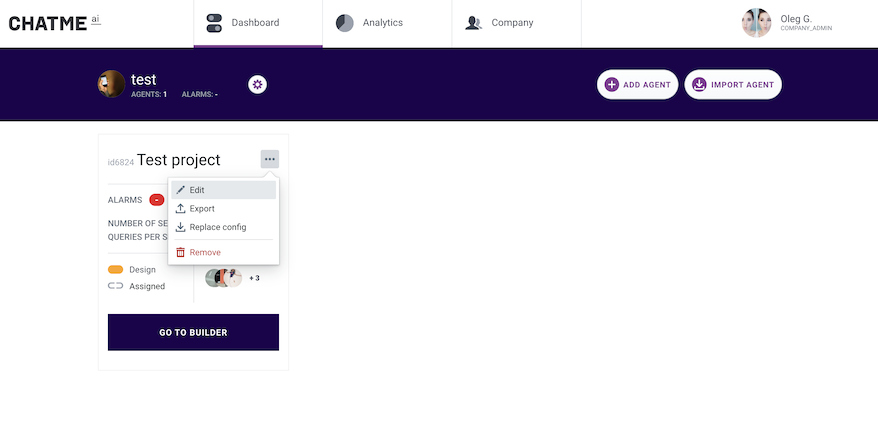Click the download icon on Import Agent
The image size is (878, 444).
(x=699, y=85)
